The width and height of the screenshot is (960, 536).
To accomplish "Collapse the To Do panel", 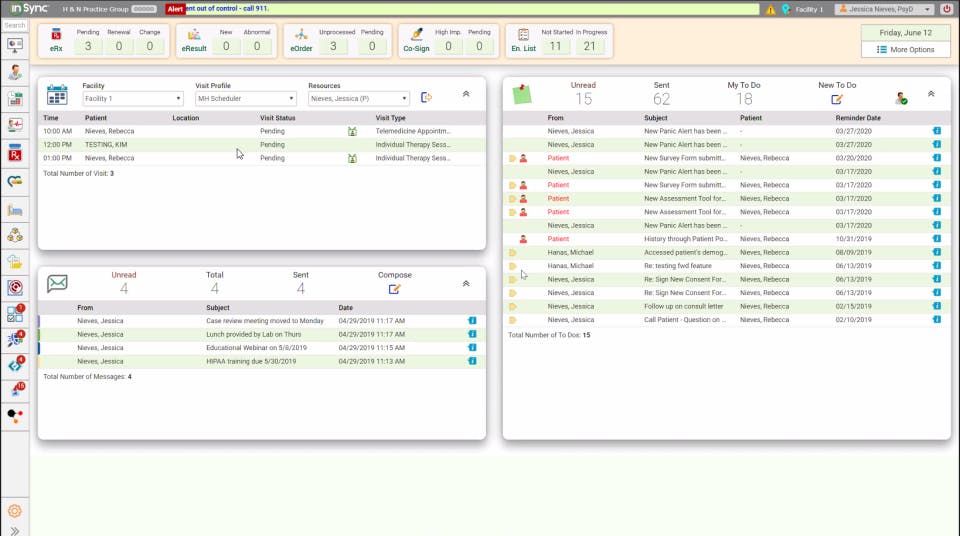I will point(931,94).
